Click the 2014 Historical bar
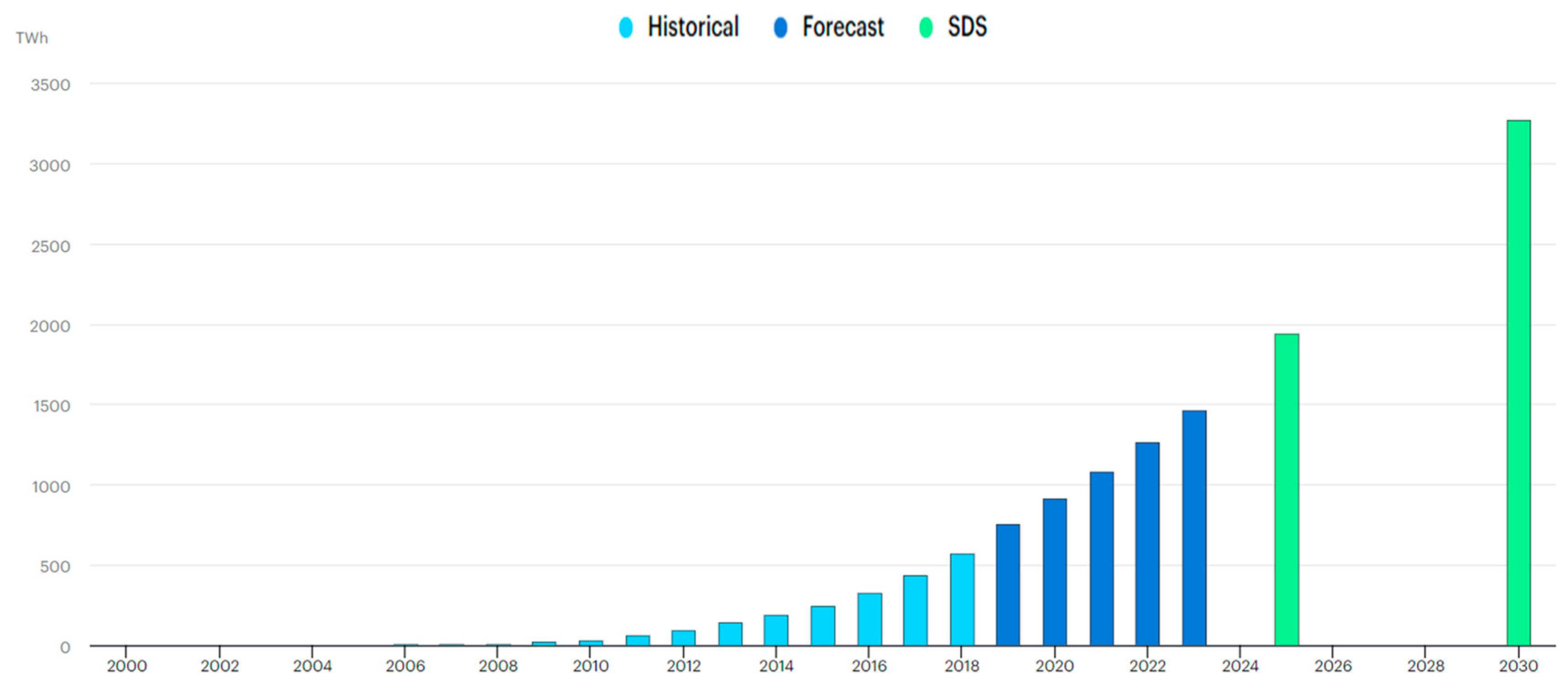 pos(776,630)
